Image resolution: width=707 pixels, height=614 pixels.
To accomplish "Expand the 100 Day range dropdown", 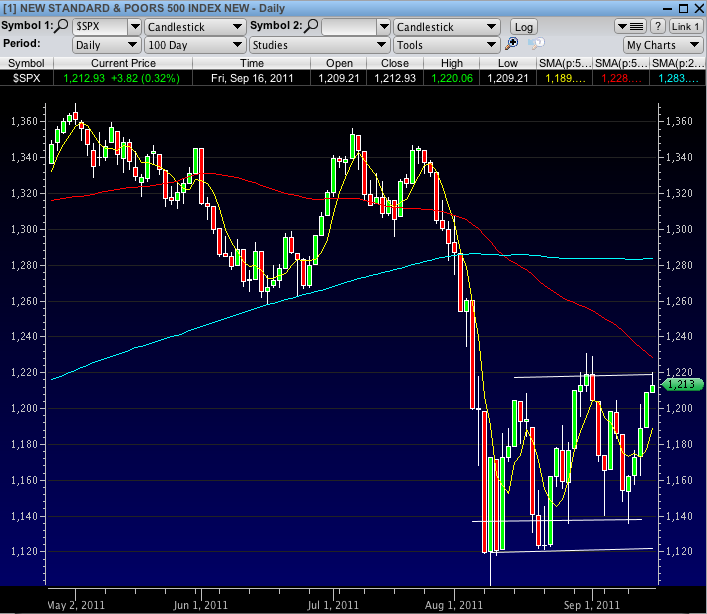I will (194, 45).
